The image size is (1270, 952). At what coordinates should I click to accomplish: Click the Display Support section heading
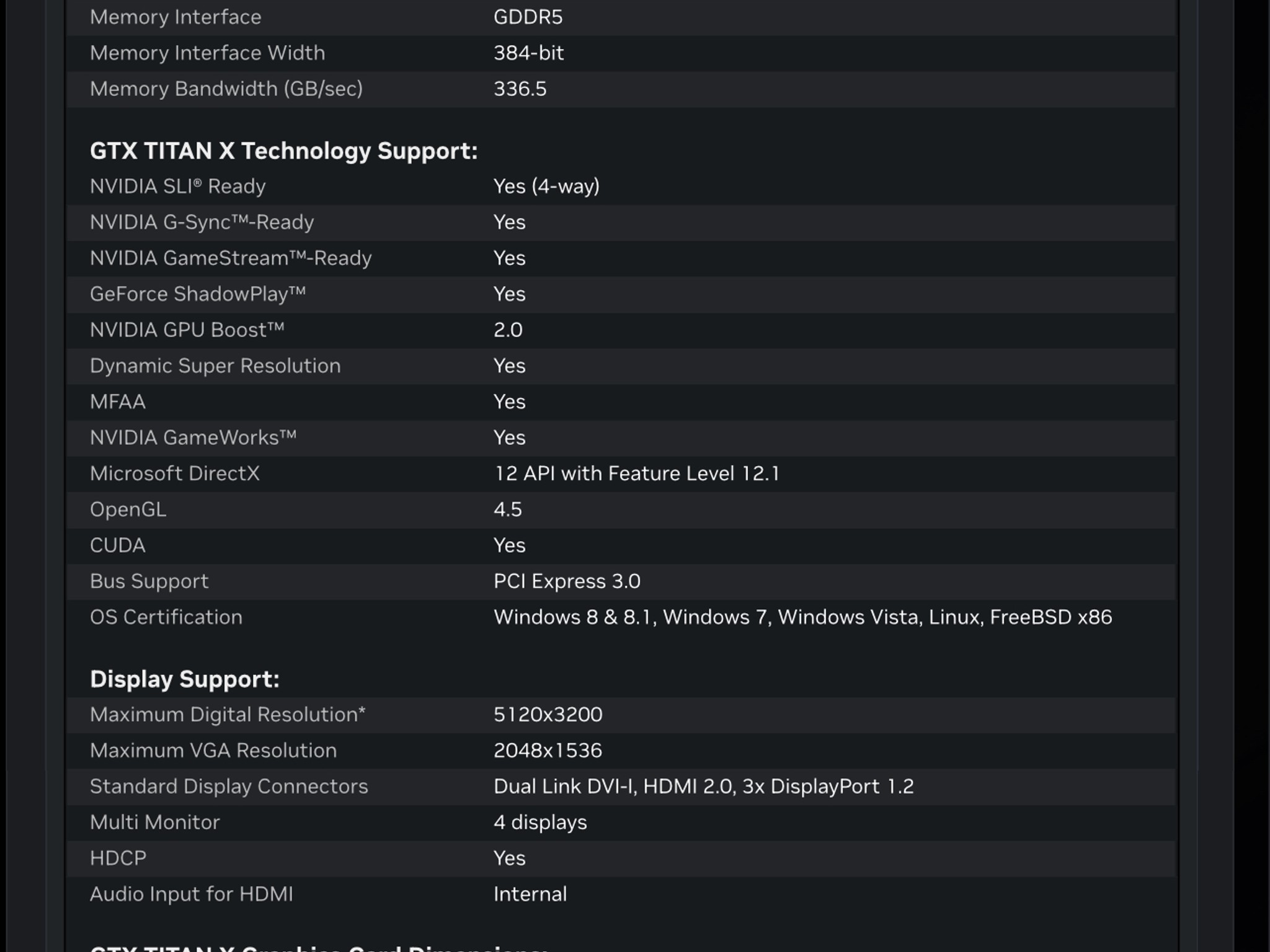point(185,680)
